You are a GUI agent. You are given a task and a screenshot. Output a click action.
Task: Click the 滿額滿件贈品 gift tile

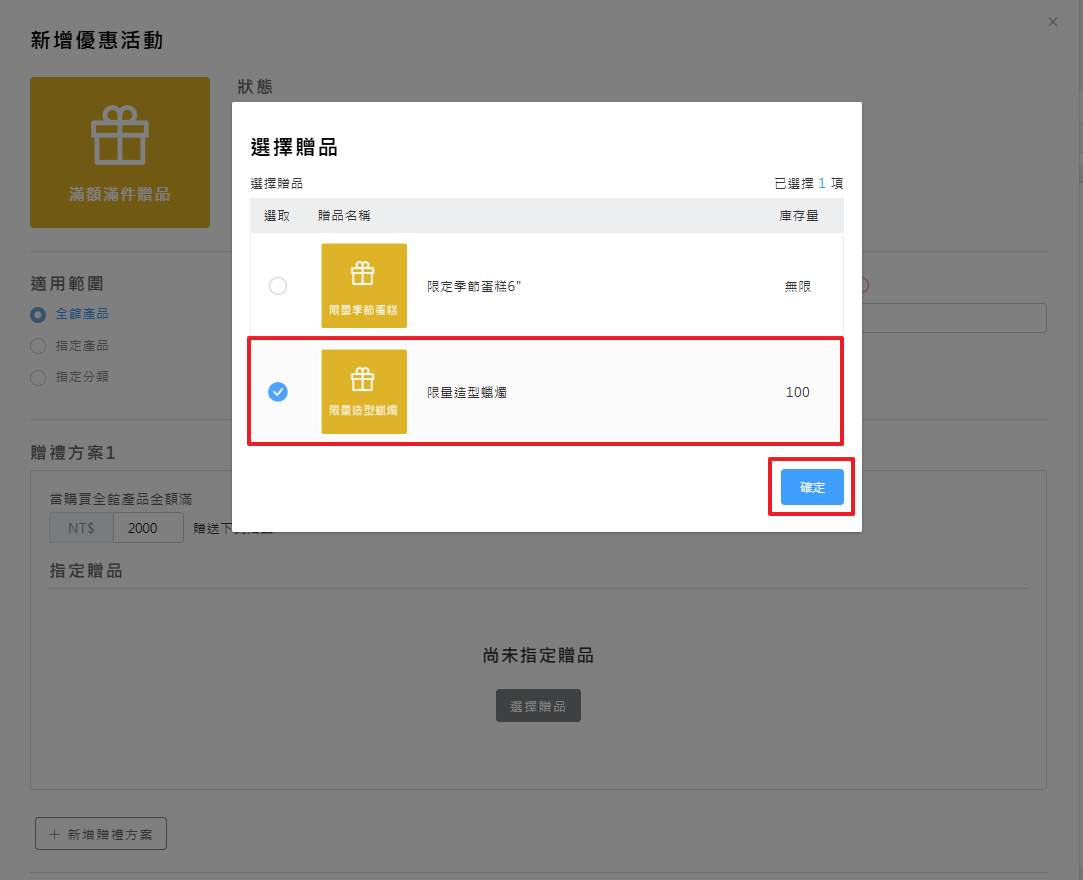coord(120,152)
